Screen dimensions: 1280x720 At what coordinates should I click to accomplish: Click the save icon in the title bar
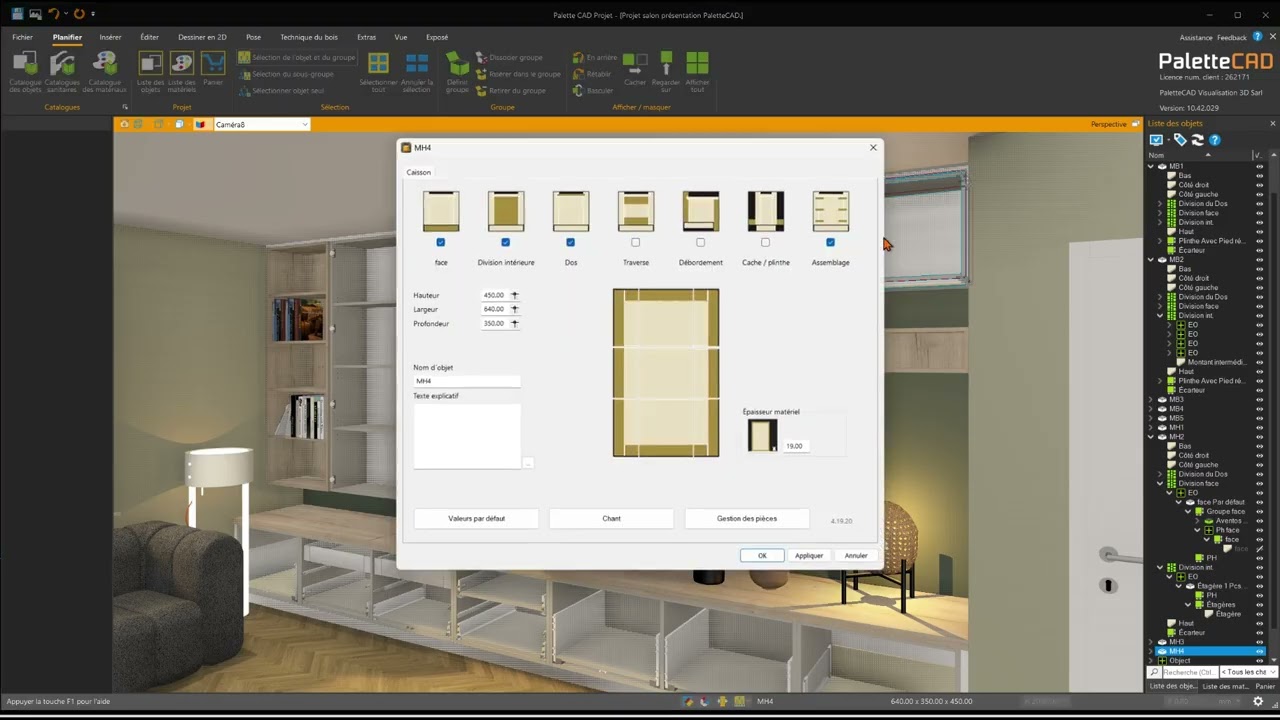click(17, 14)
